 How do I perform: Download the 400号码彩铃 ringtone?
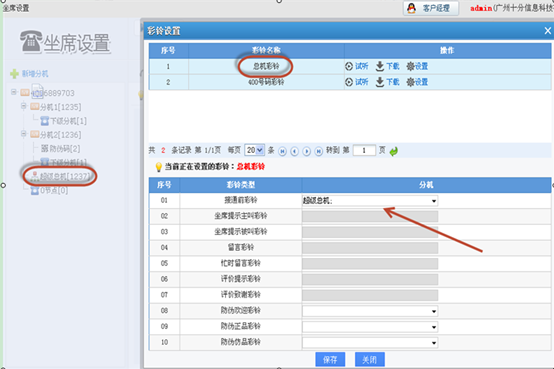pyautogui.click(x=387, y=82)
